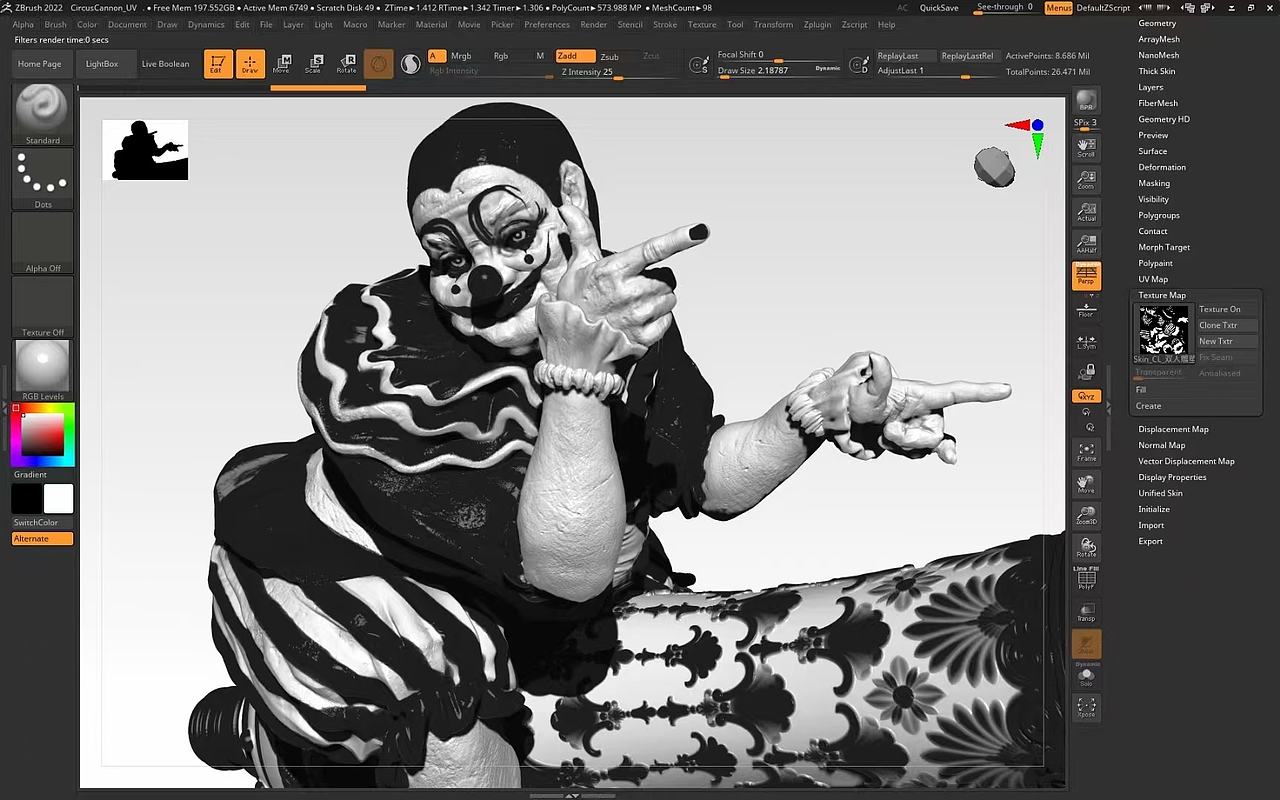This screenshot has width=1280, height=800.
Task: Click the Zoom document icon
Action: point(1086,180)
